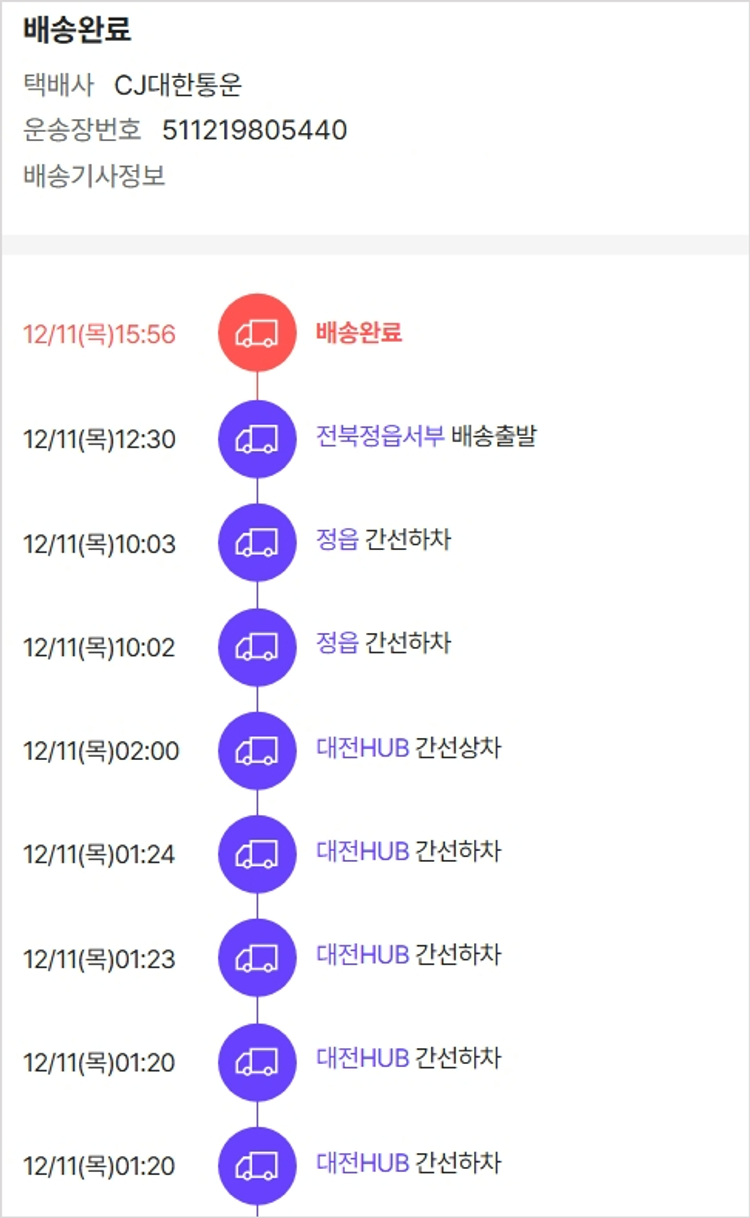The image size is (750, 1218).
Task: Select the truck icon at 10:03 정읍 간선하차
Action: 257,543
